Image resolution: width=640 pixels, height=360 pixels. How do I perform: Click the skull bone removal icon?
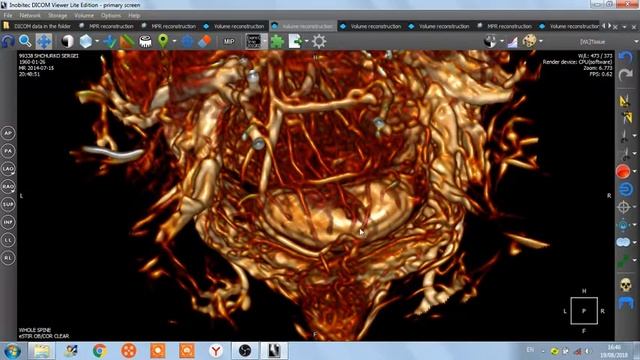(625, 285)
